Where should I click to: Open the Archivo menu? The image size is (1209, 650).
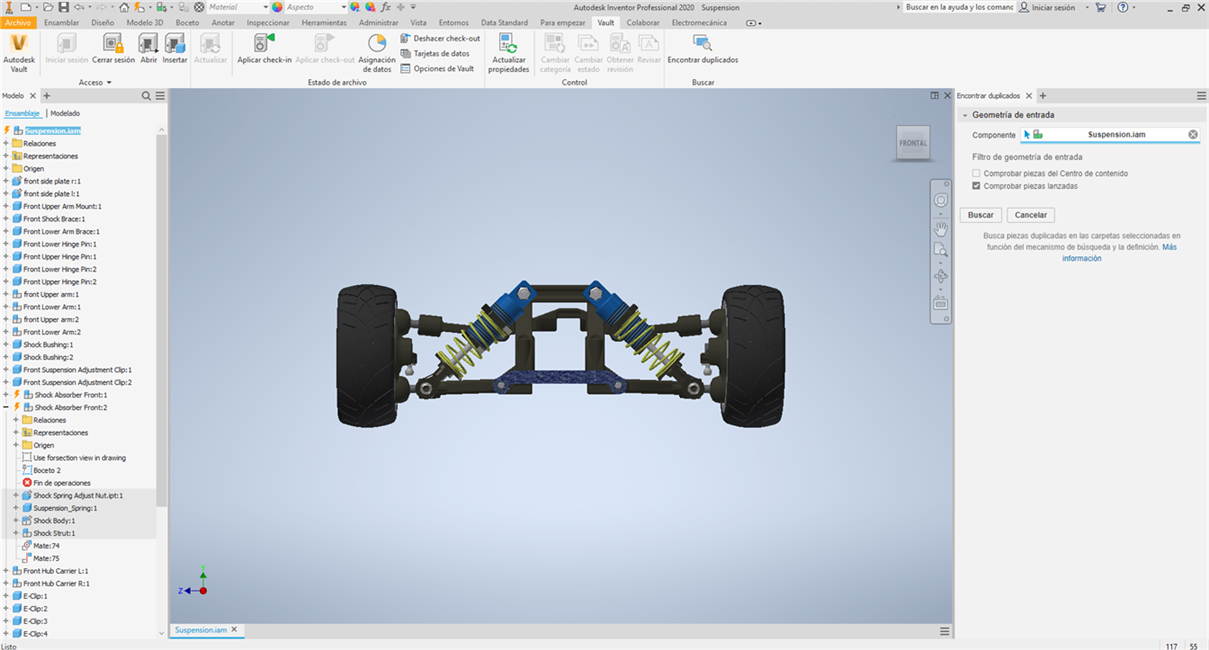pos(19,22)
